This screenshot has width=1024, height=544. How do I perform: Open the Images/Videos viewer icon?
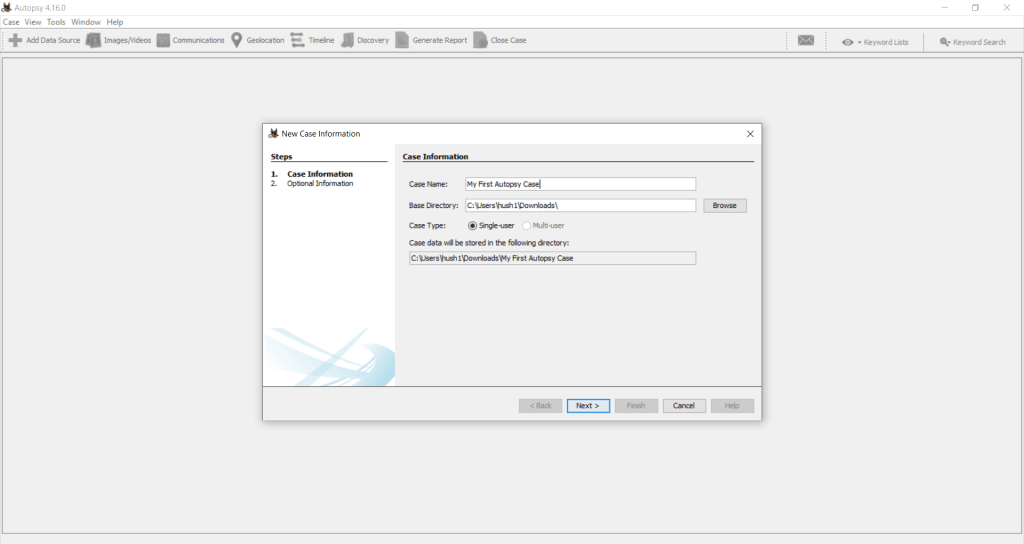pyautogui.click(x=94, y=40)
